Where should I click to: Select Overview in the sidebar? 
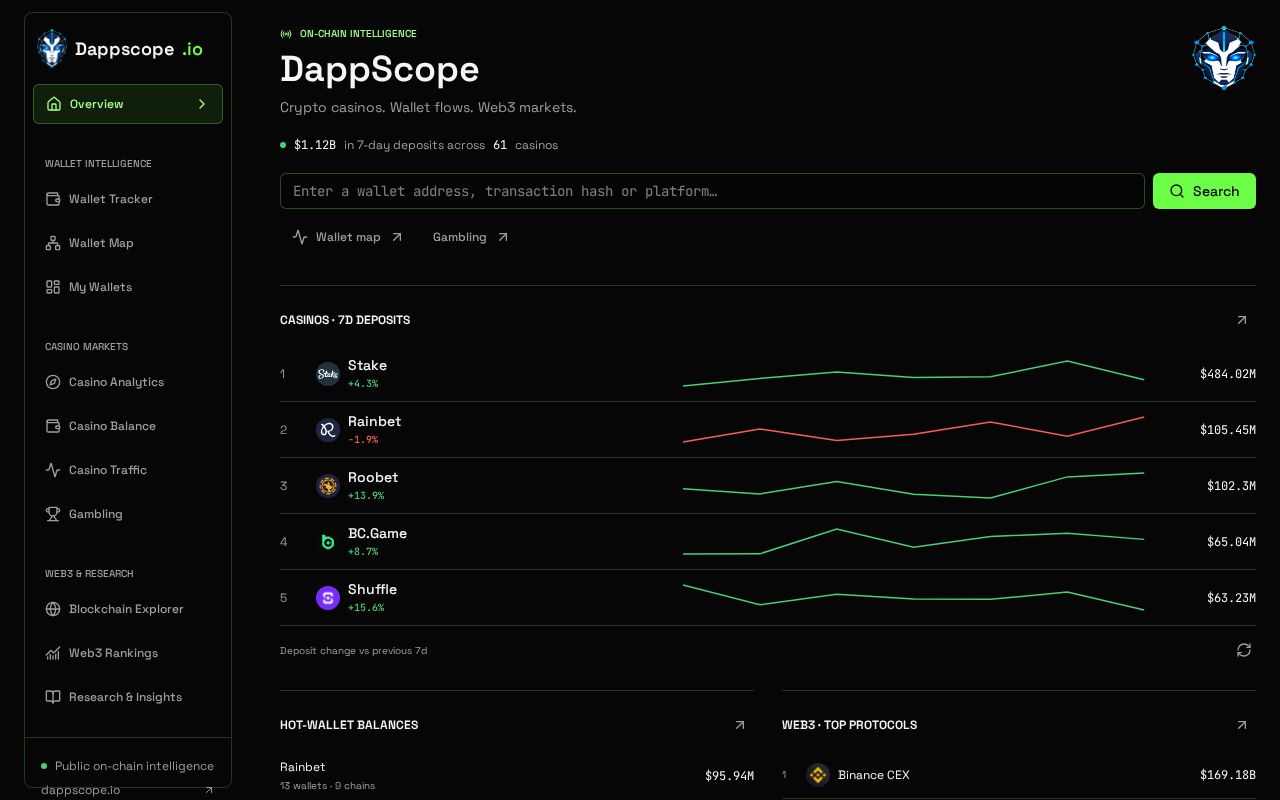click(x=128, y=104)
